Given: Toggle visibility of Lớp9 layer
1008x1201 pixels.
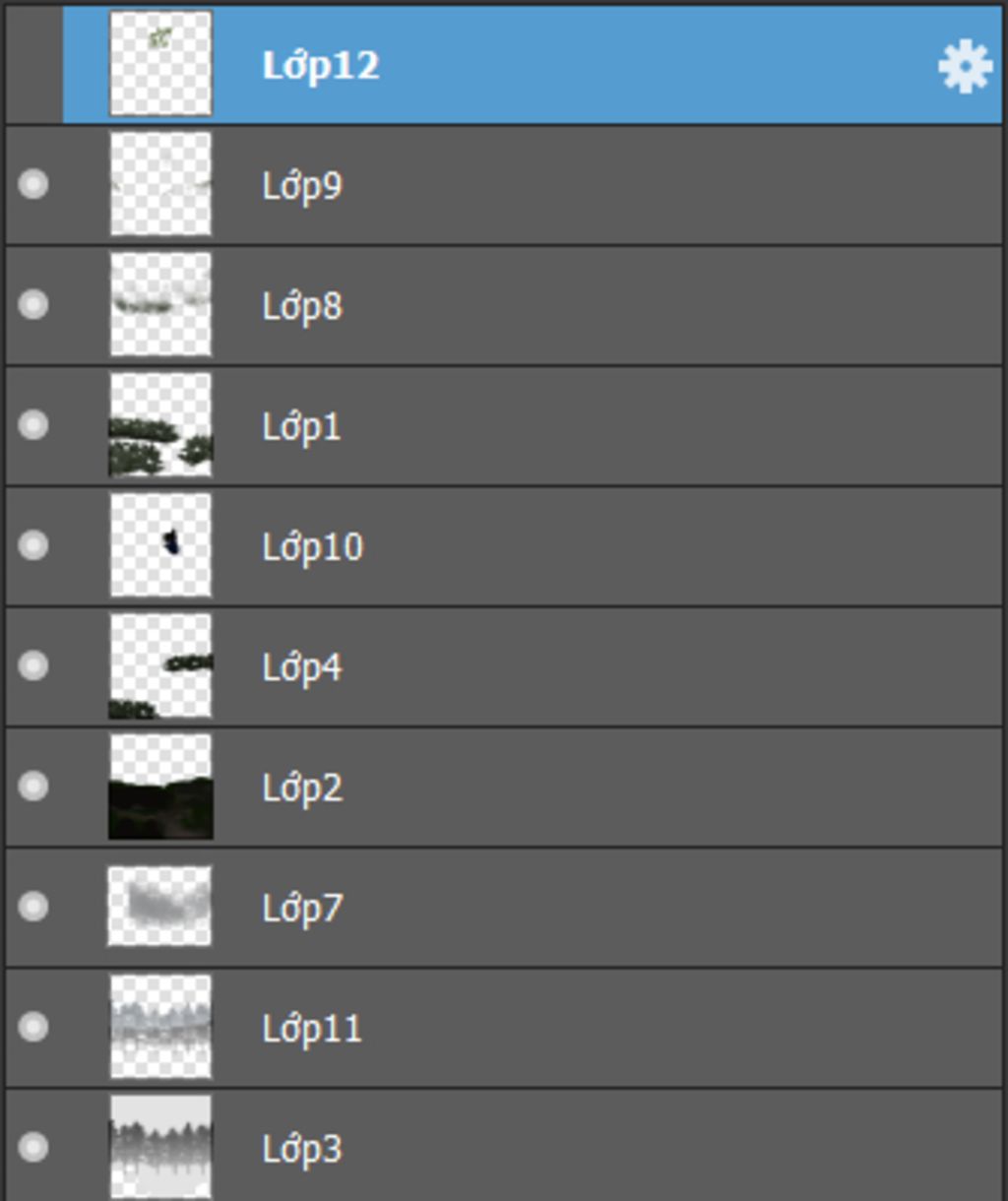Looking at the screenshot, I should point(33,184).
